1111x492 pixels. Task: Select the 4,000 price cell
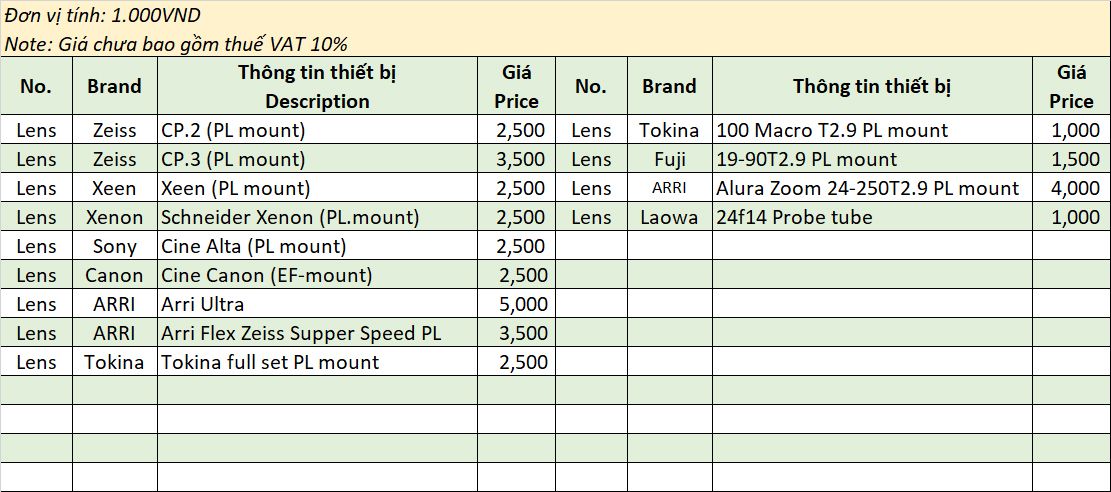[1071, 188]
